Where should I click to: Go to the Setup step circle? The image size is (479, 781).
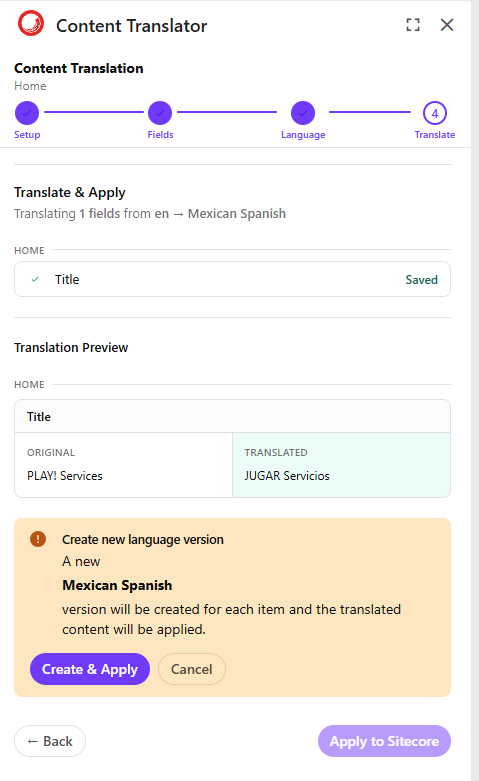[x=27, y=113]
